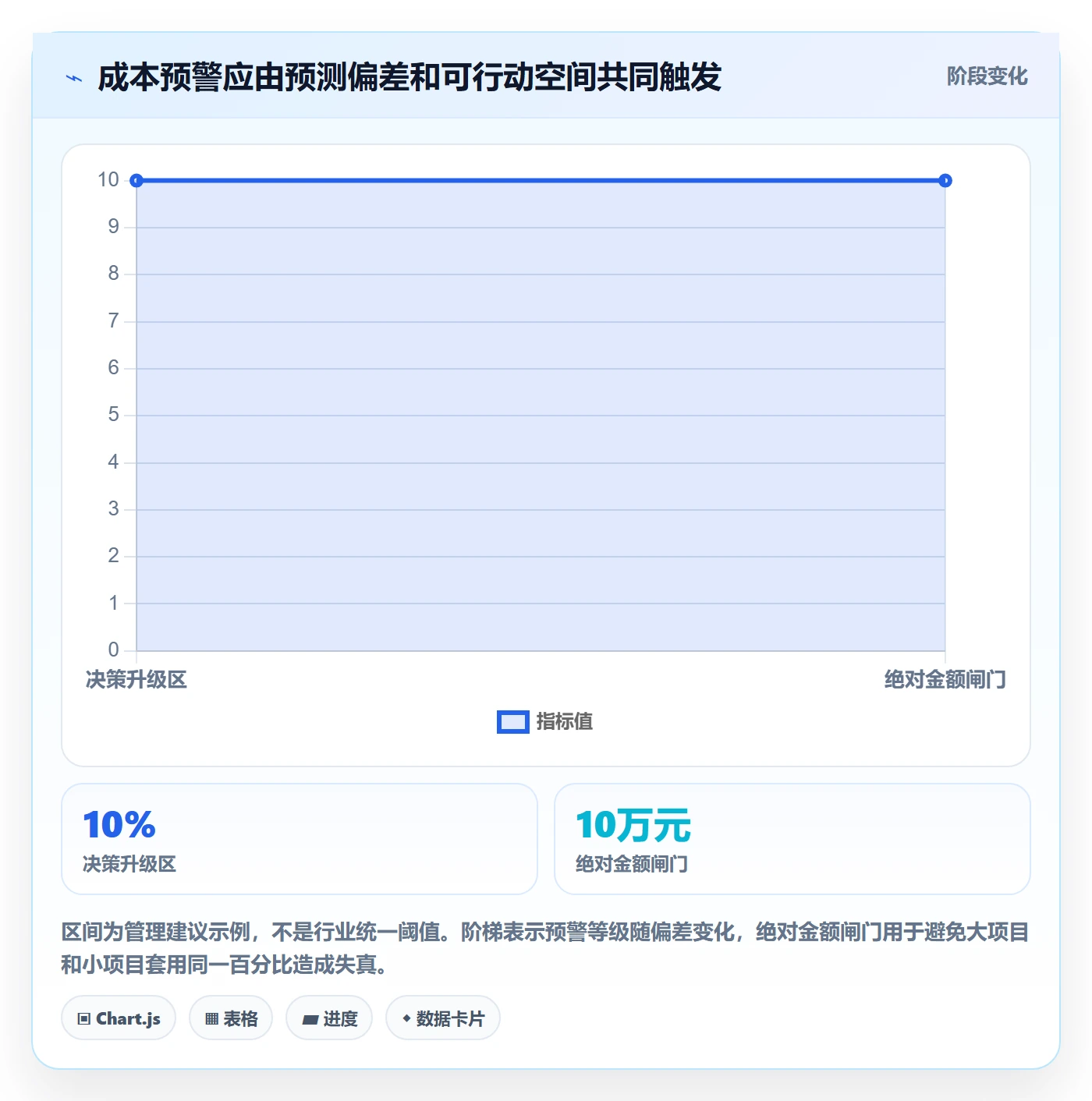1092x1101 pixels.
Task: Click the bar icon in 进度 tag
Action: (x=310, y=1019)
